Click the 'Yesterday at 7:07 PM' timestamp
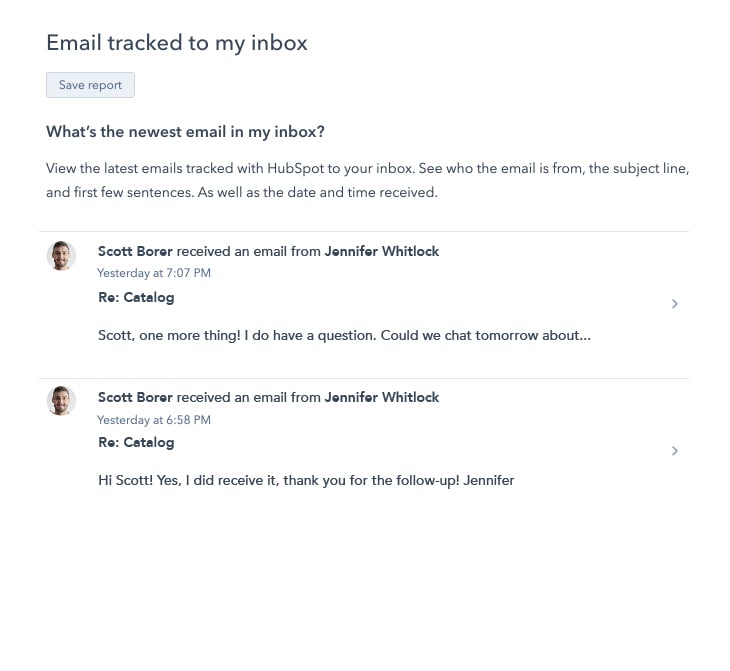 (x=154, y=273)
